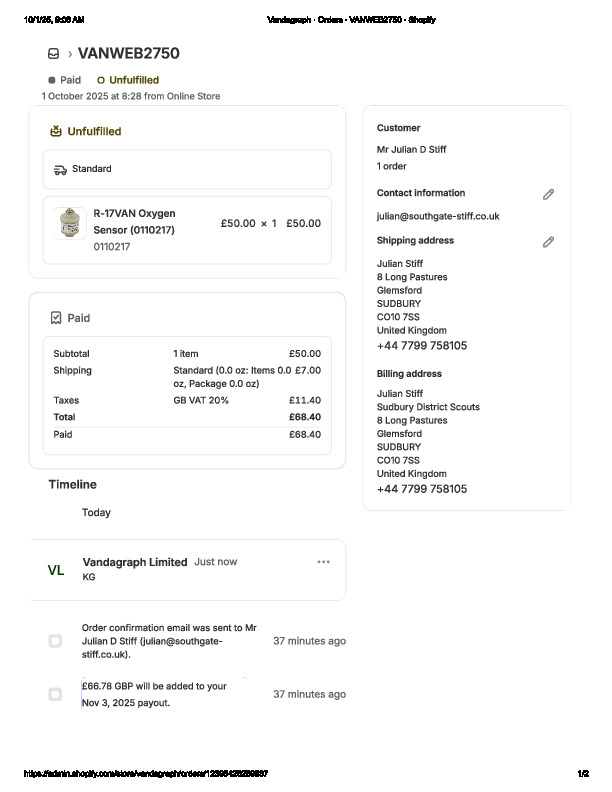612x792 pixels.
Task: Click the VL avatar in timeline
Action: (56, 570)
